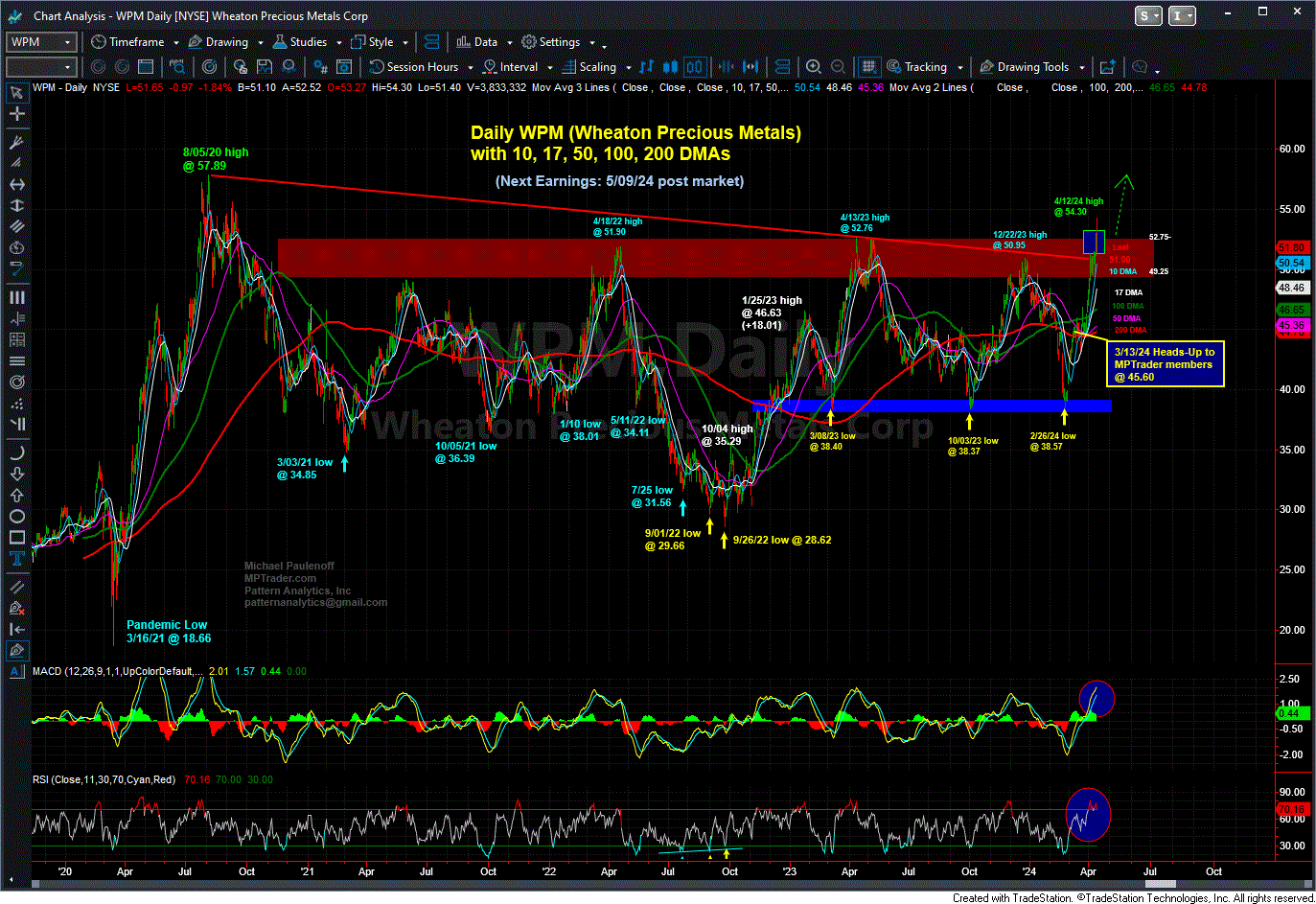Open the Timeframe menu

pos(127,42)
